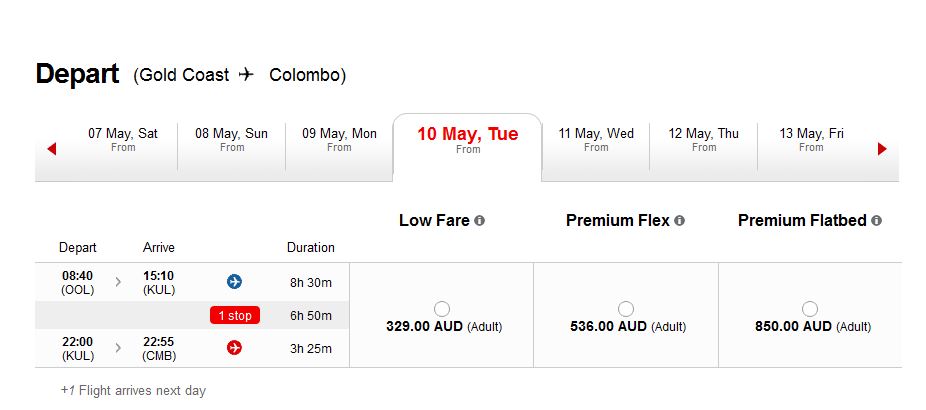Click the red airplane icon for KUL-CMB flight
The image size is (926, 410).
point(234,348)
